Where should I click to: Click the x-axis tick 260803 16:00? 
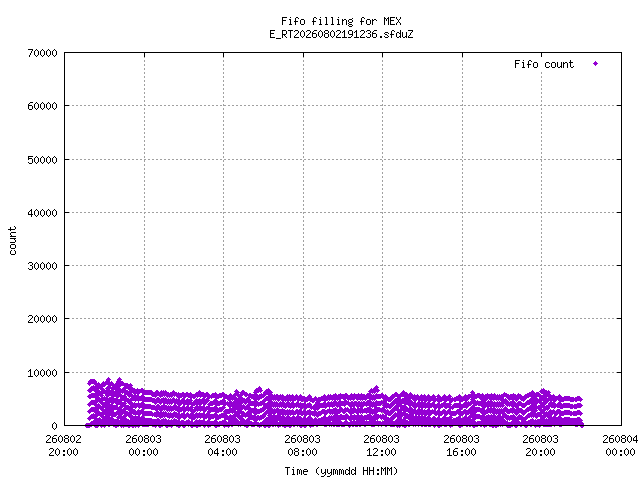(x=462, y=446)
